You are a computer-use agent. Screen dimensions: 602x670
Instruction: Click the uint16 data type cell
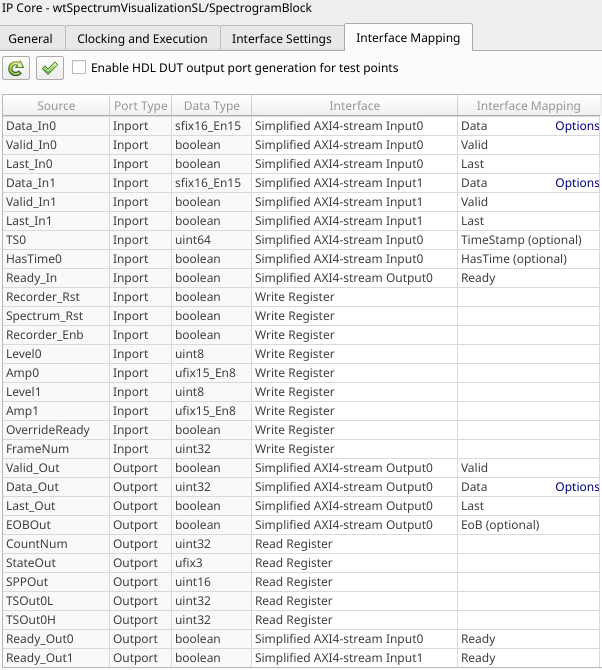pyautogui.click(x=211, y=582)
